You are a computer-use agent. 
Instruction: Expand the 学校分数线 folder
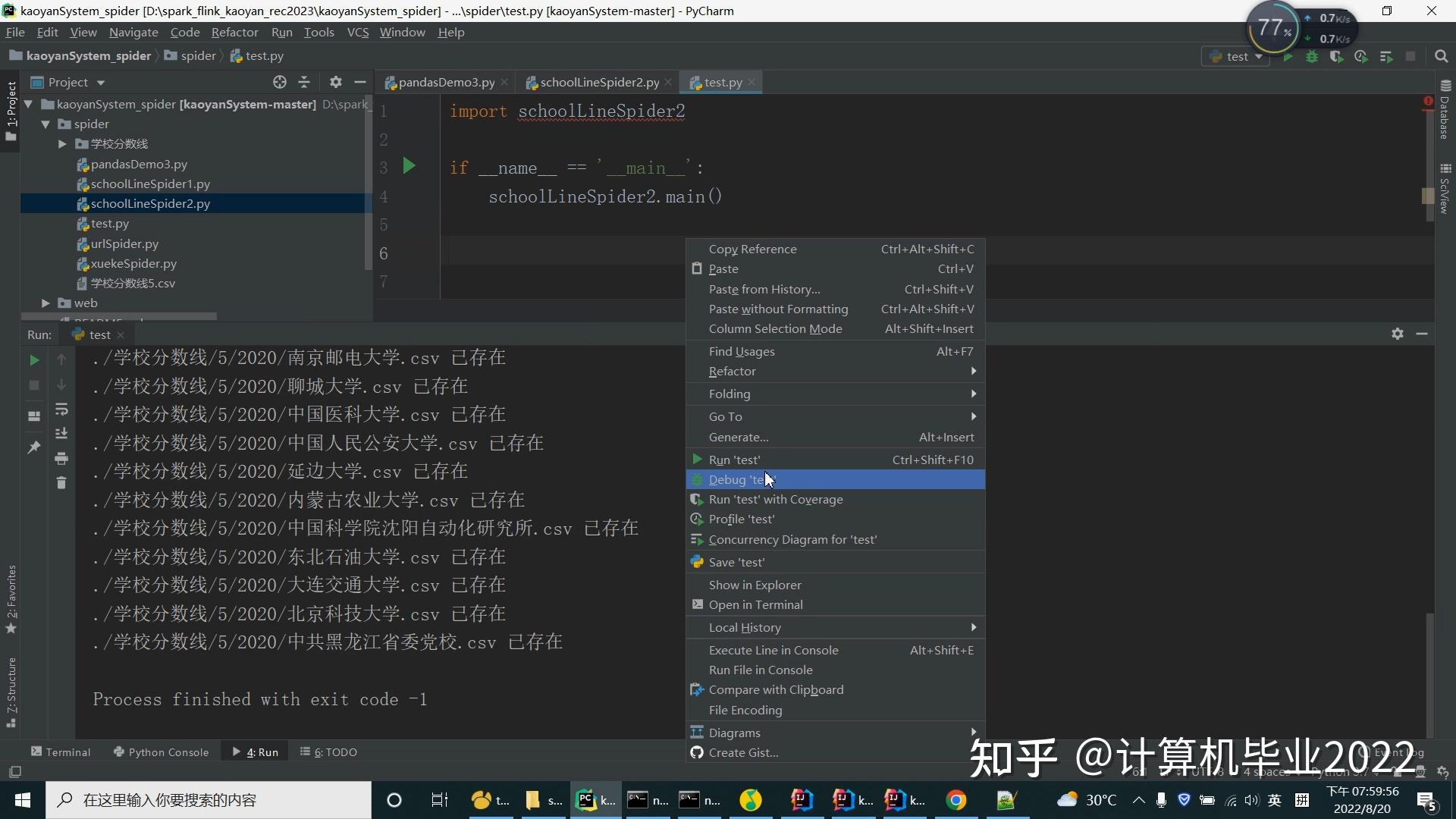pos(62,144)
